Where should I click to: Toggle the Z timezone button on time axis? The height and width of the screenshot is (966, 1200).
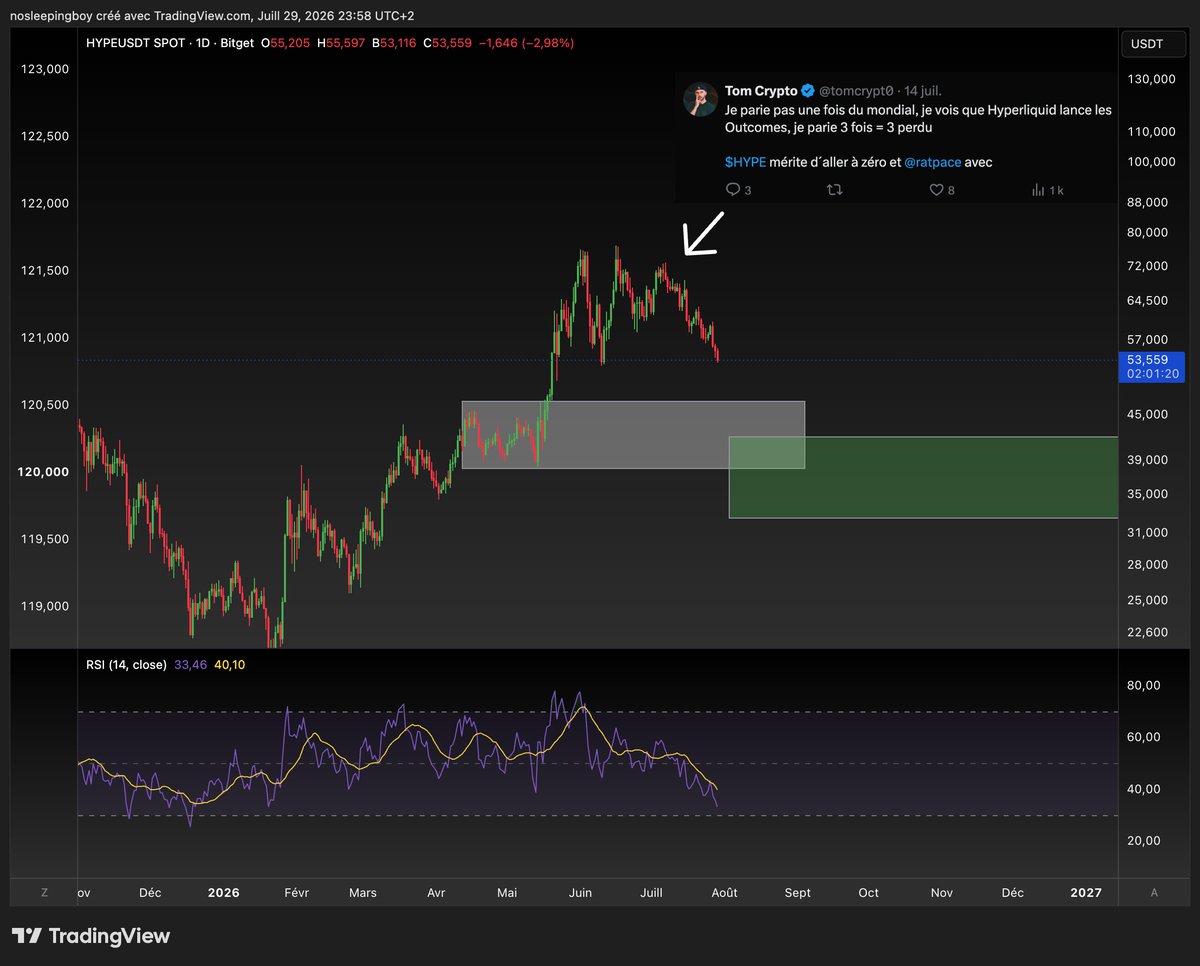(44, 892)
